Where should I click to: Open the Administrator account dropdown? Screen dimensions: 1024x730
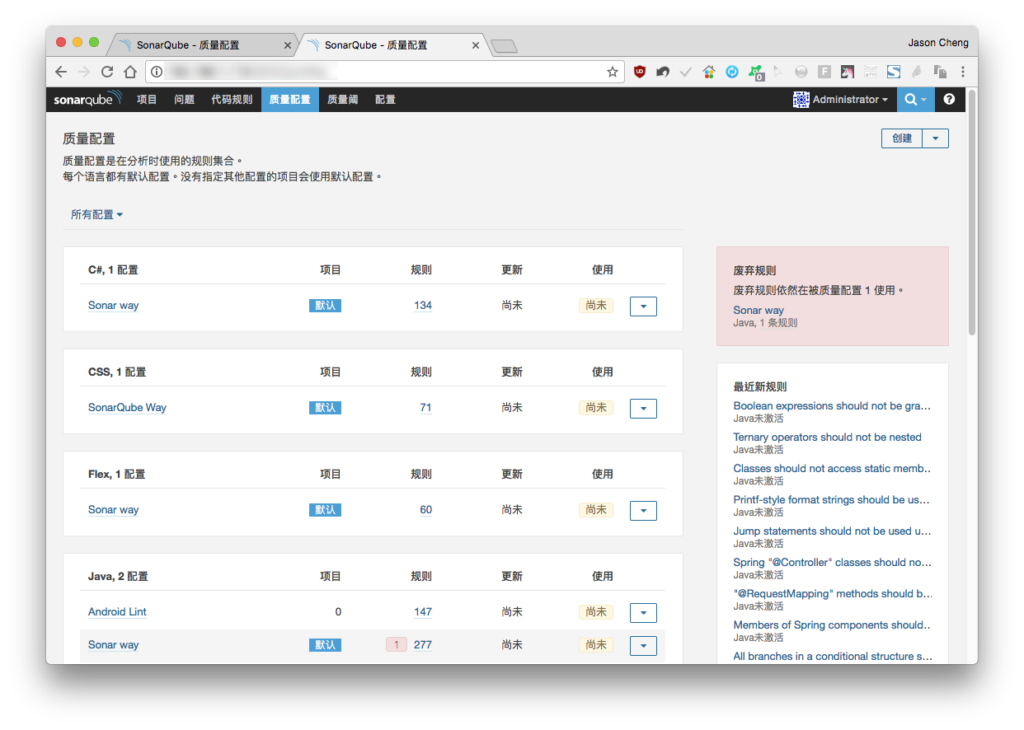coord(840,99)
